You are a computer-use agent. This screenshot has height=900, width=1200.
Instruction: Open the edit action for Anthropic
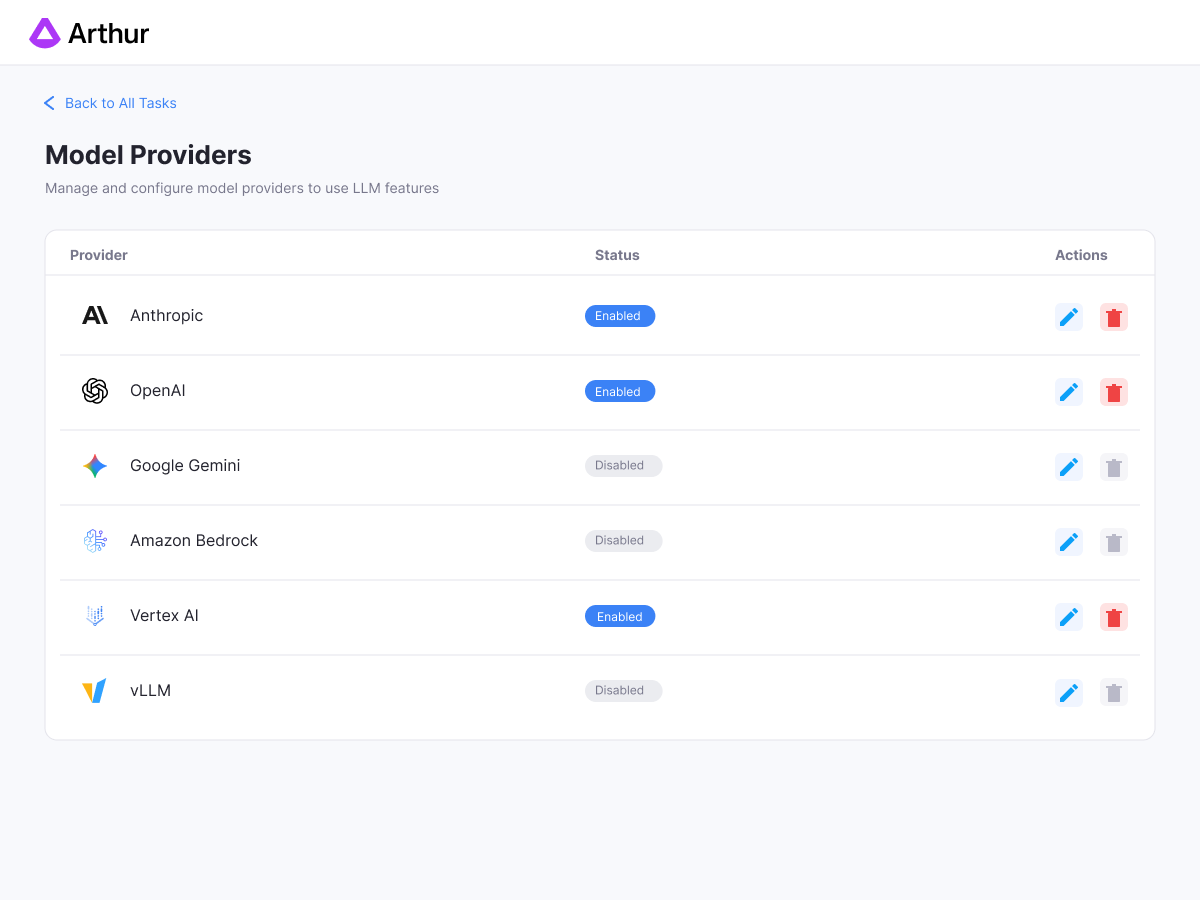(1068, 316)
